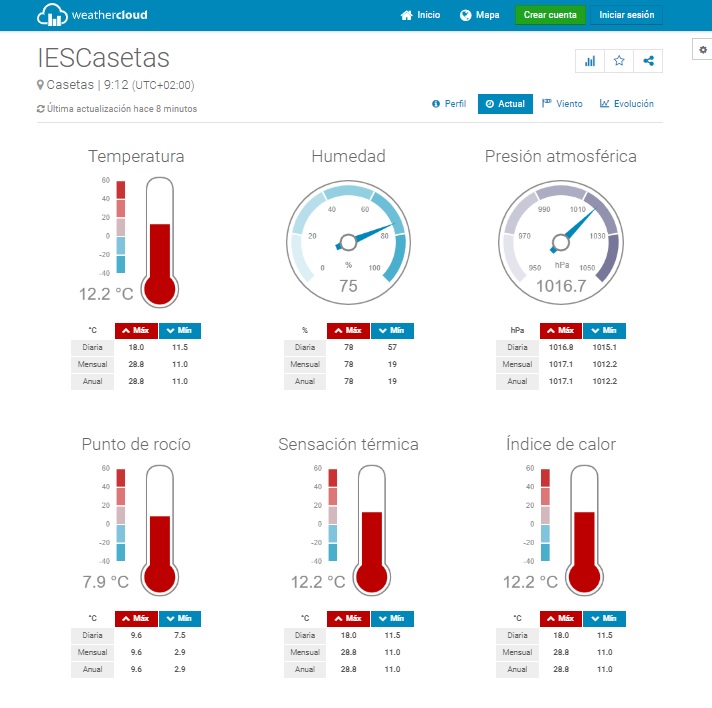Click the 12.2 °C Temperatura reading
This screenshot has width=712, height=708.
pos(106,294)
